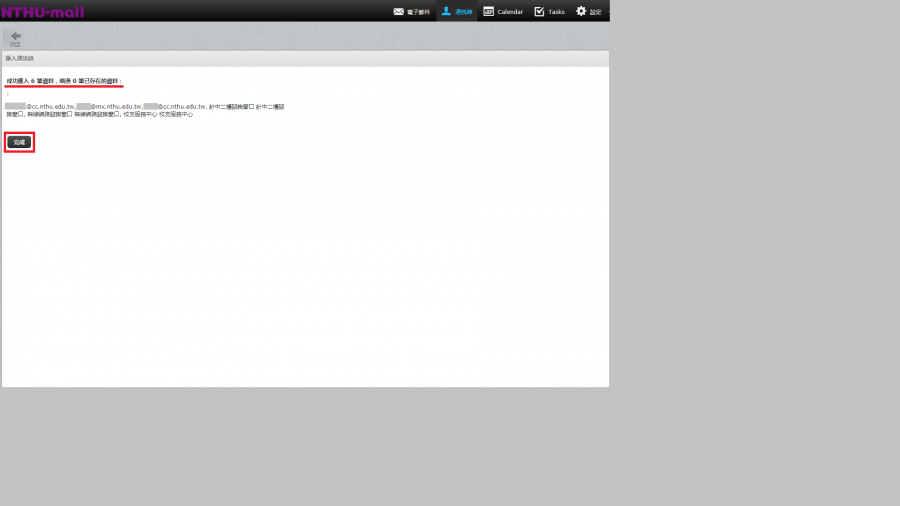Open the Tasks menu label
The height and width of the screenshot is (506, 900).
[556, 12]
